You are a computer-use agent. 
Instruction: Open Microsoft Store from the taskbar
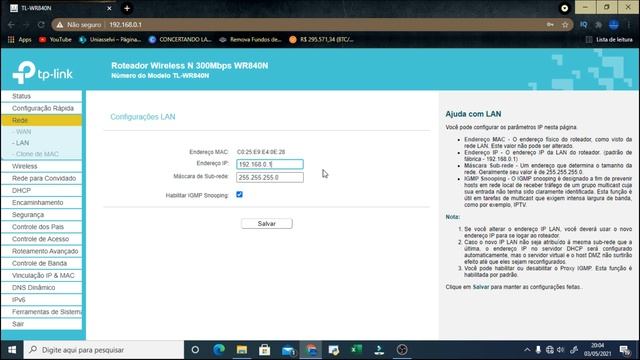coord(264,350)
